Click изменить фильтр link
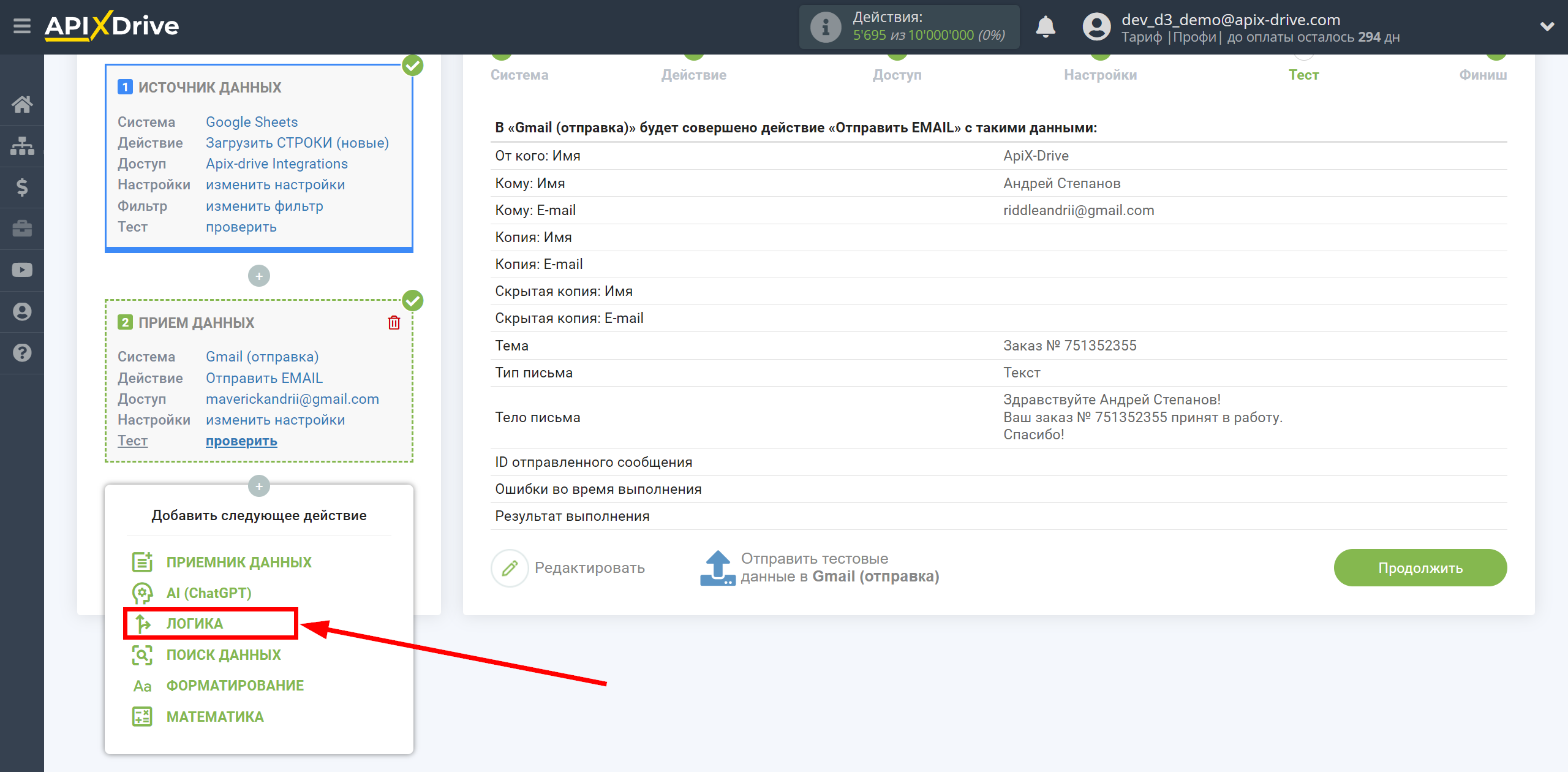 tap(265, 206)
